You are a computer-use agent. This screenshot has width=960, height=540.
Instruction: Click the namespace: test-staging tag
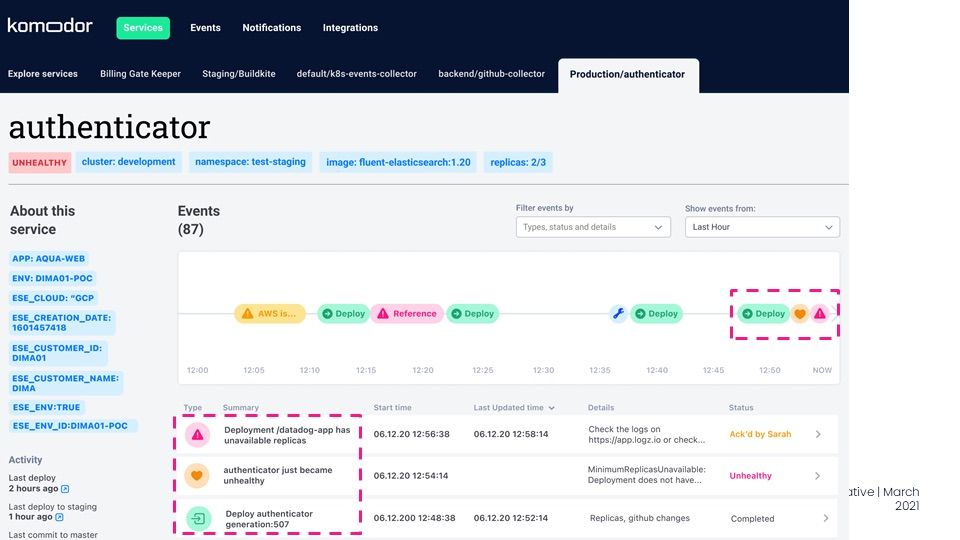pos(250,162)
